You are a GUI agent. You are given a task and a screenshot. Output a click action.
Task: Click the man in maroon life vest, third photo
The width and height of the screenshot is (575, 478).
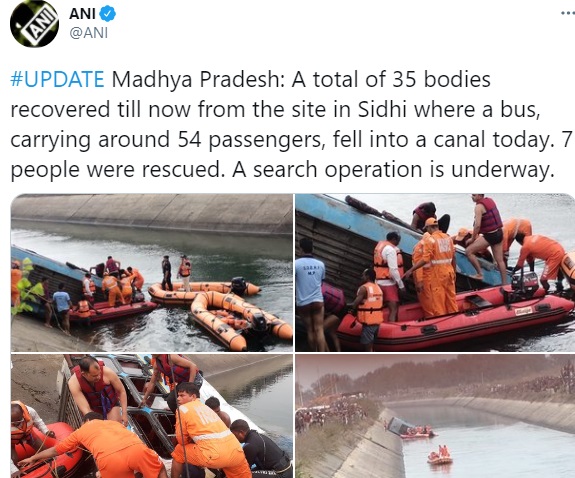97,387
